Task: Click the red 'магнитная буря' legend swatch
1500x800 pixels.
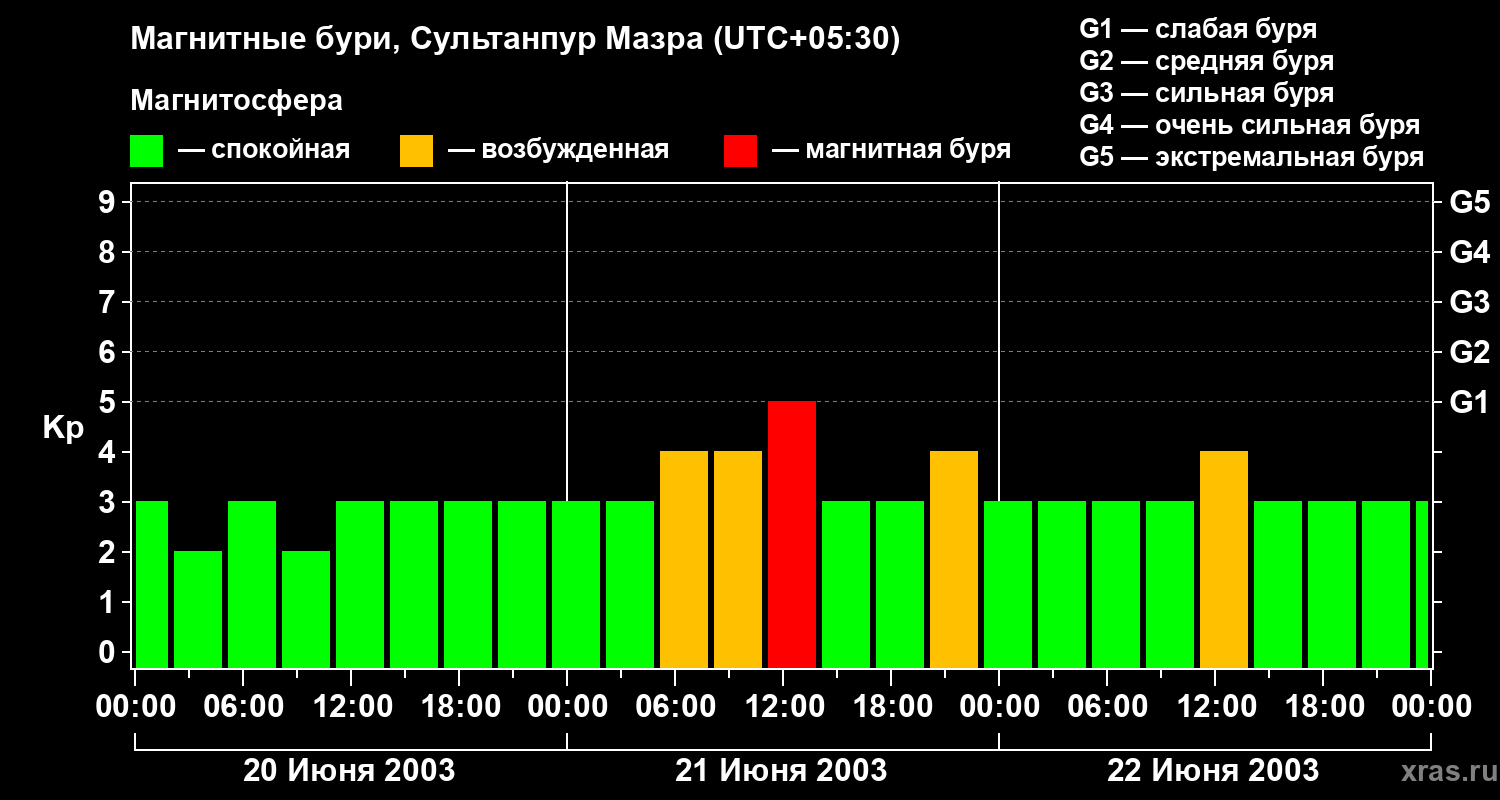Action: [740, 150]
